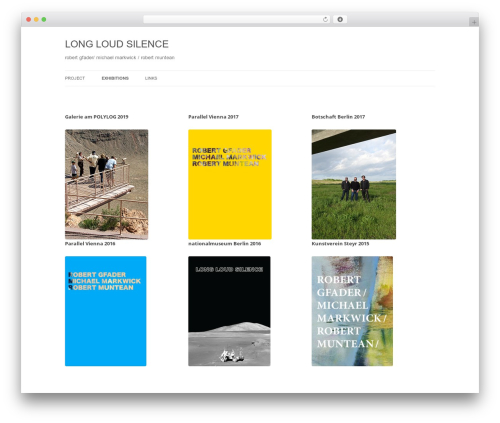
Task: Open the PROJECT menu item
Action: point(75,78)
